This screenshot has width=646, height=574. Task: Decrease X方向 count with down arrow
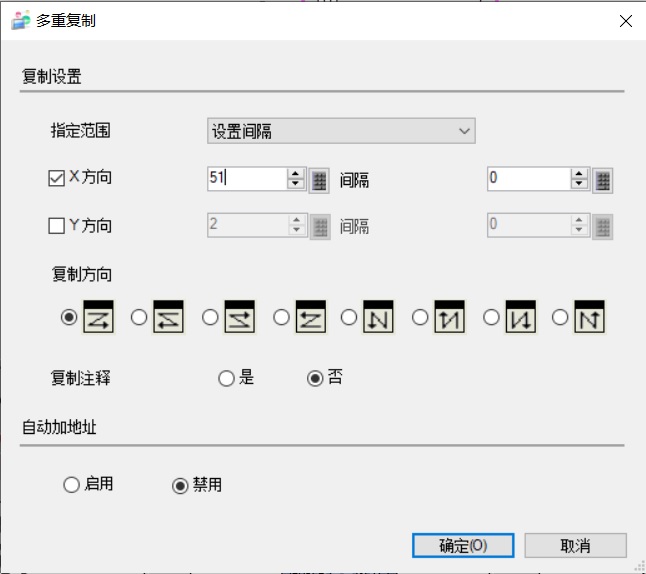point(295,185)
